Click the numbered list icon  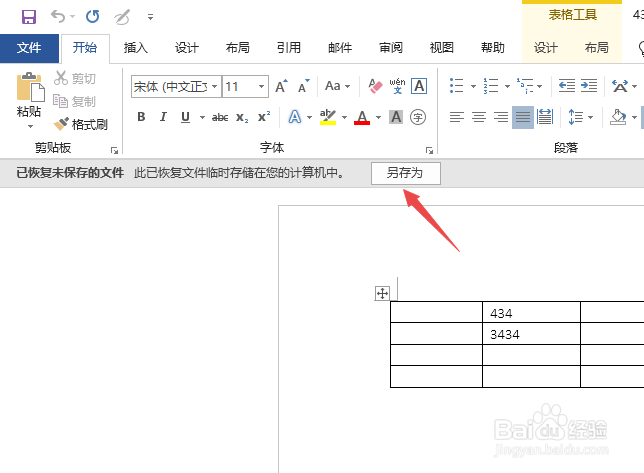pos(490,86)
